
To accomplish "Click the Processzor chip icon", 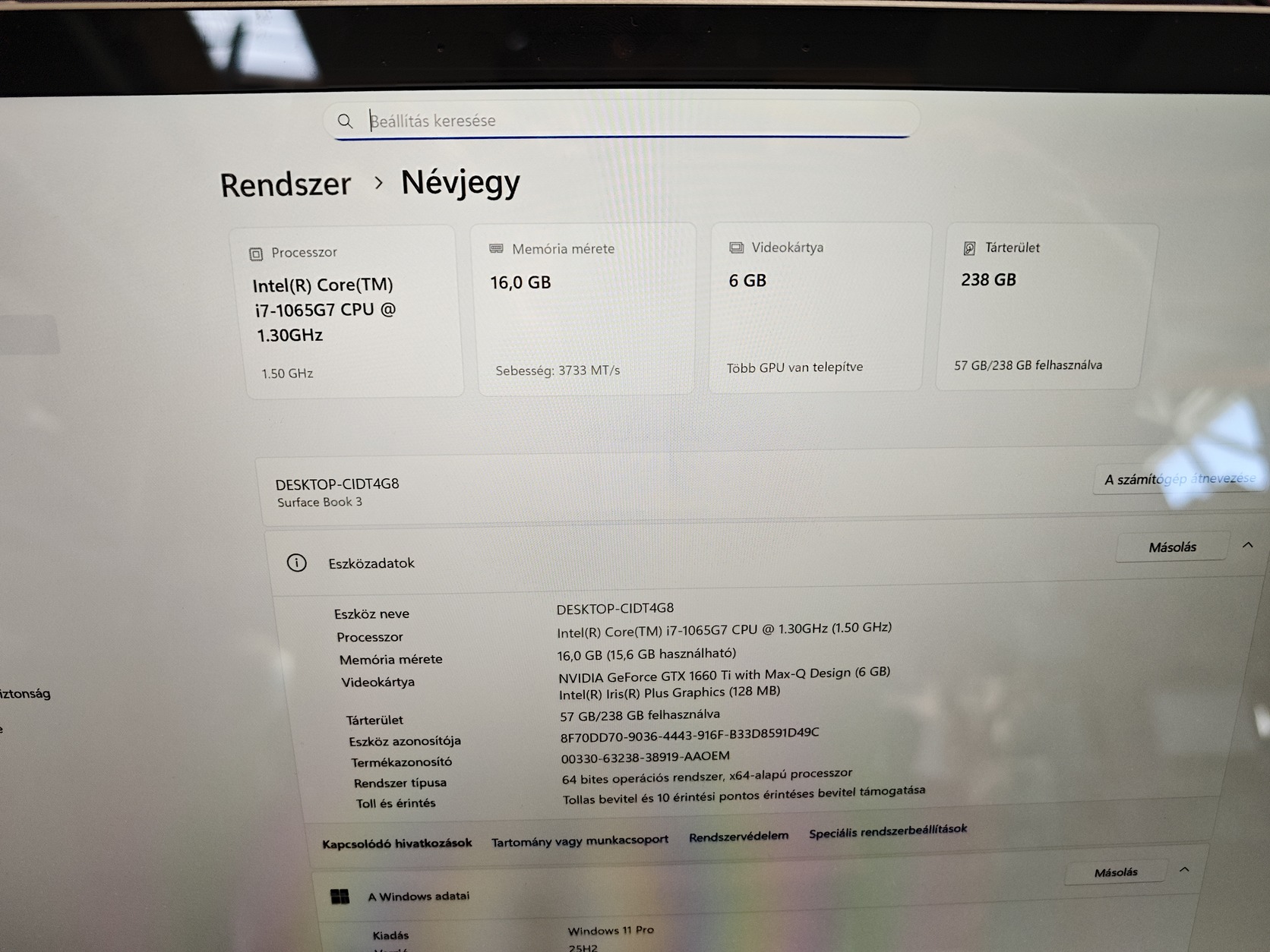I will click(x=256, y=254).
